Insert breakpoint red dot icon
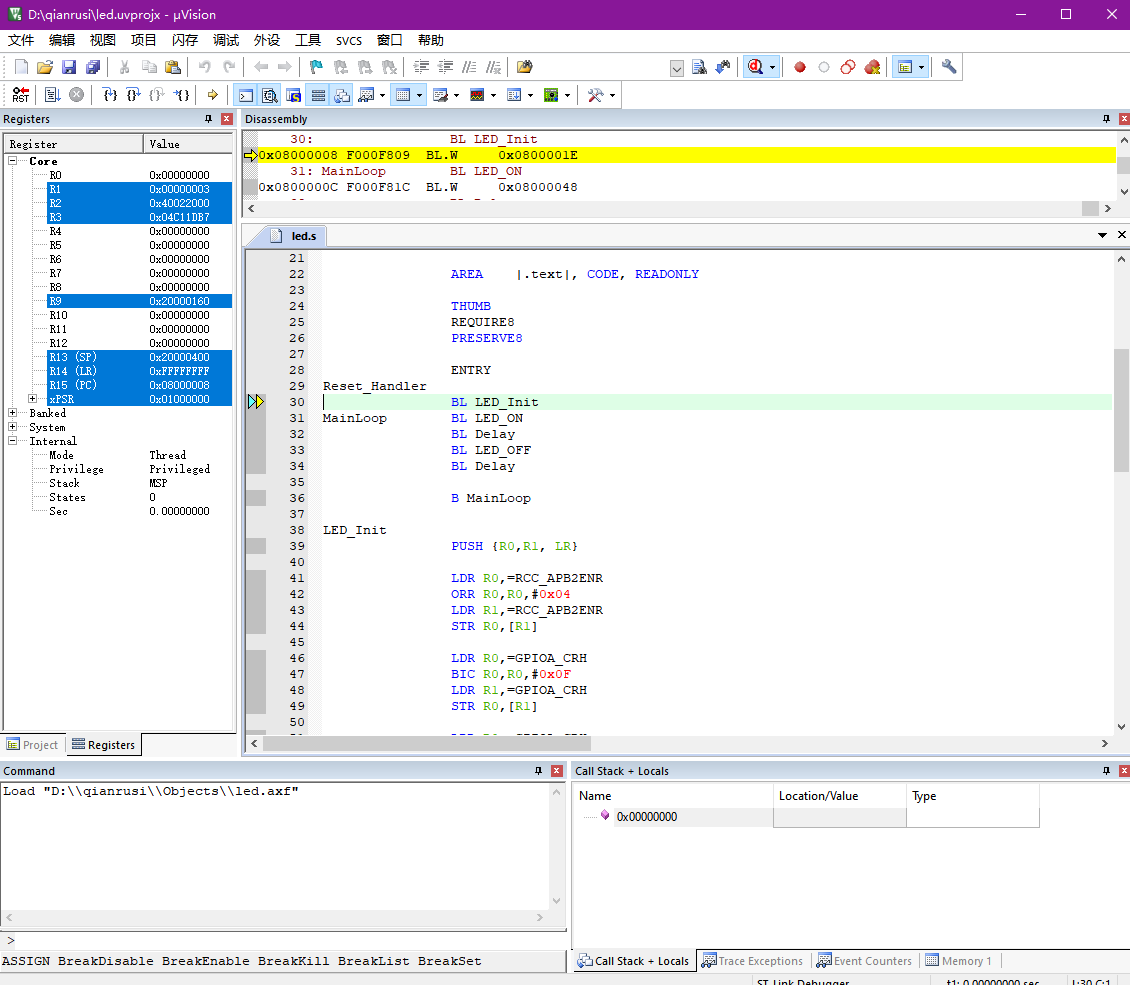Viewport: 1130px width, 985px height. [800, 67]
